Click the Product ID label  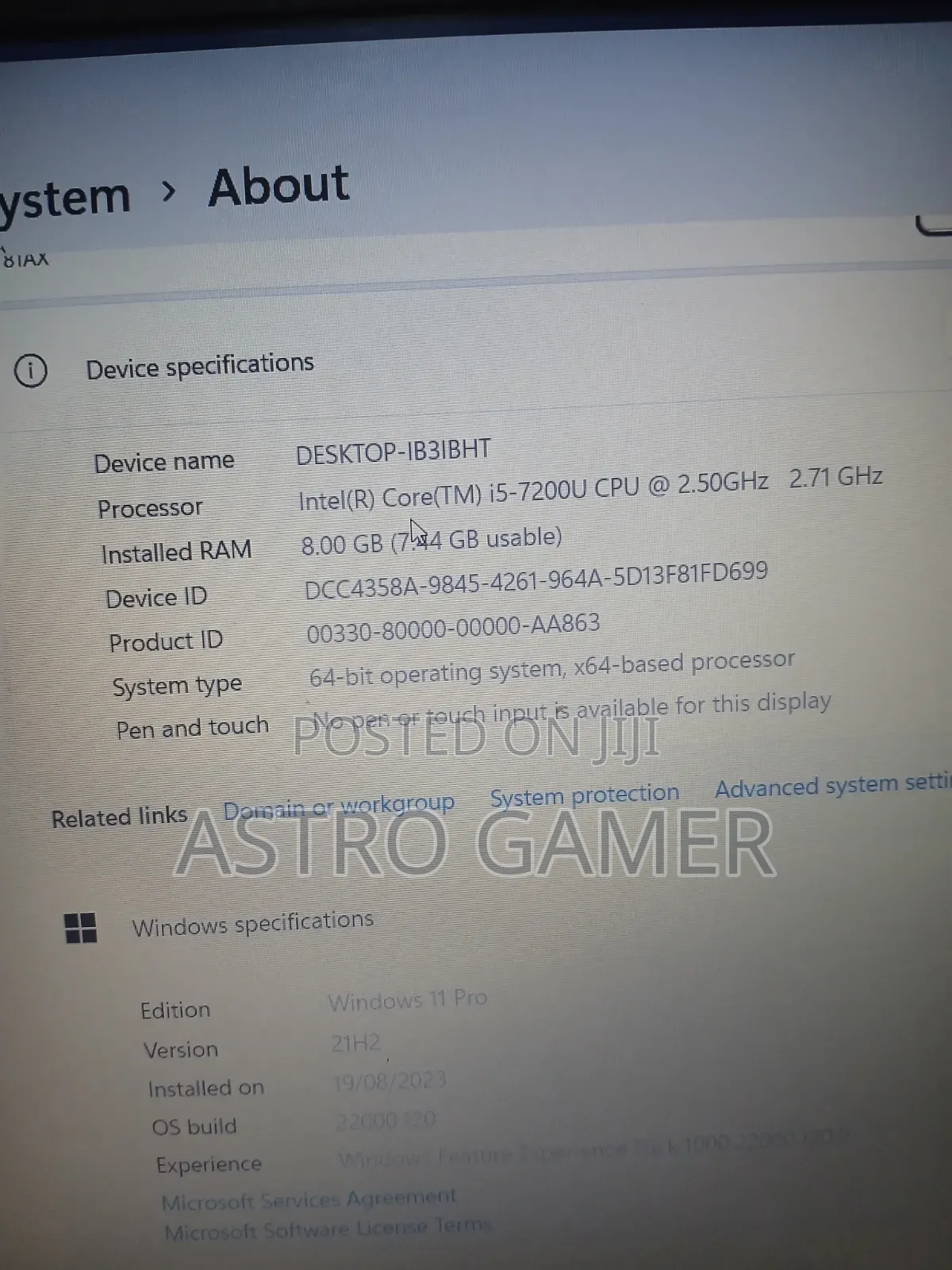[166, 641]
